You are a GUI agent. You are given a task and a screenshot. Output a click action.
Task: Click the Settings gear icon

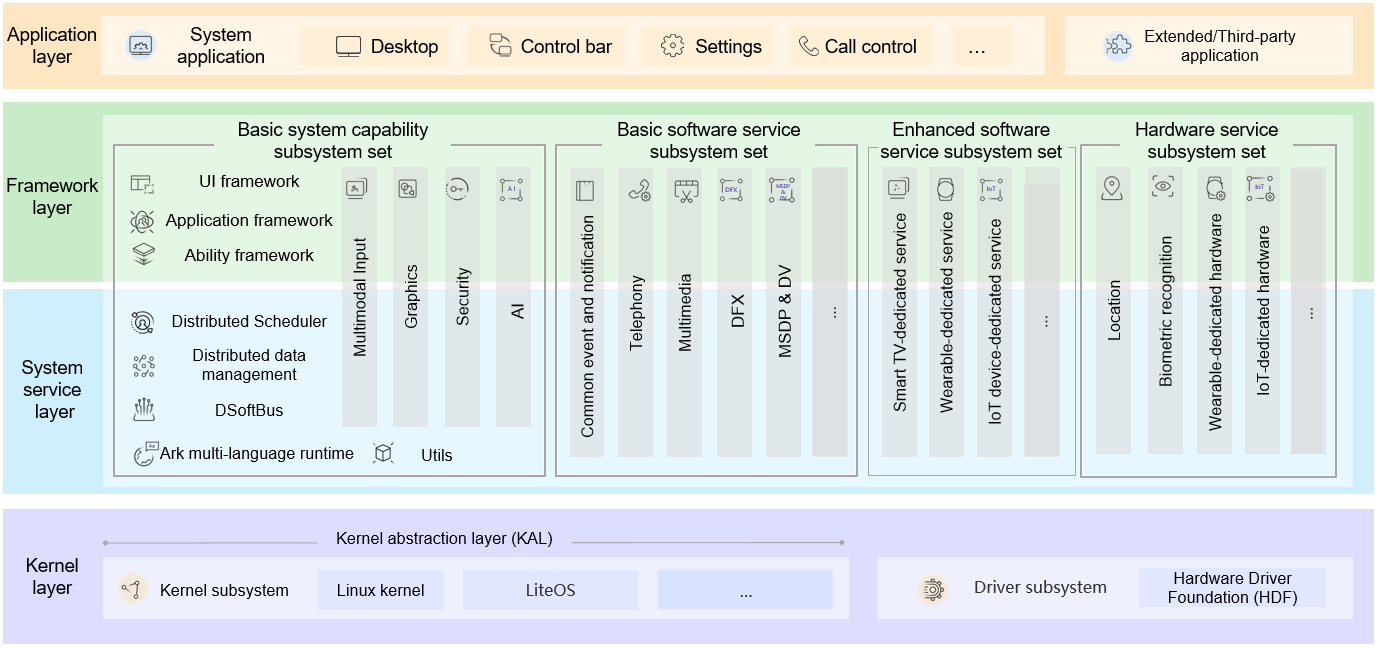click(673, 46)
